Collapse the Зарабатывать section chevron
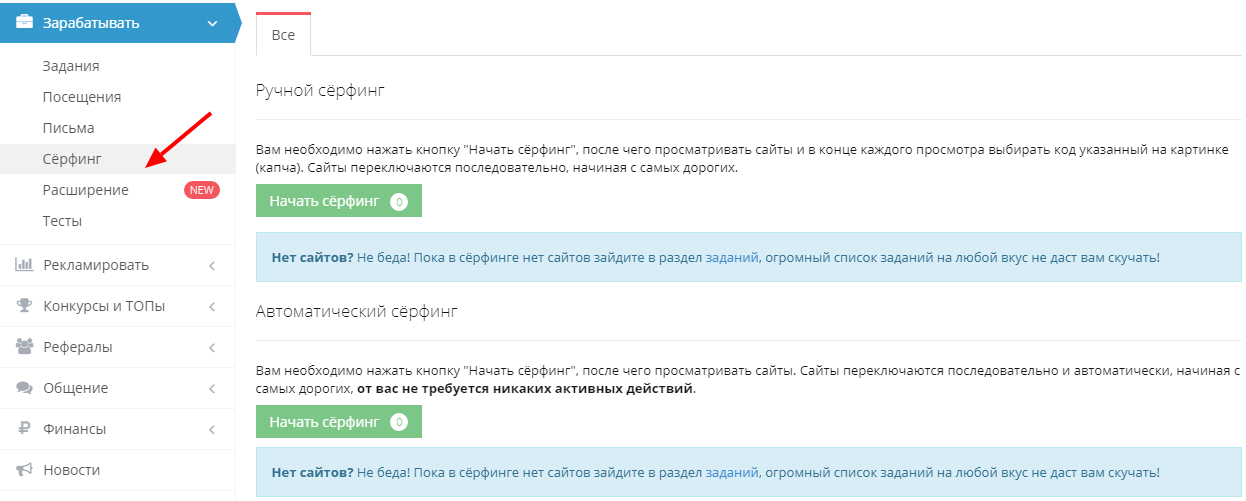Image resolution: width=1246 pixels, height=501 pixels. [x=212, y=23]
